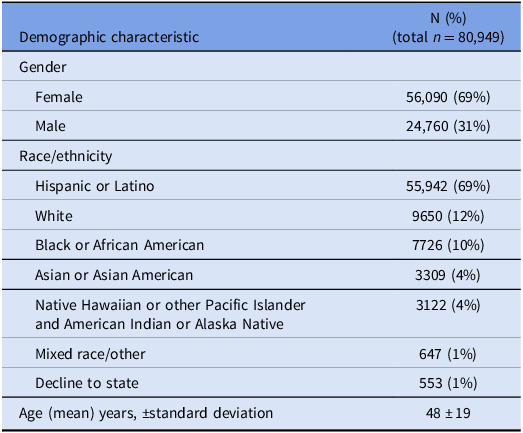Select the Female row label

click(59, 97)
